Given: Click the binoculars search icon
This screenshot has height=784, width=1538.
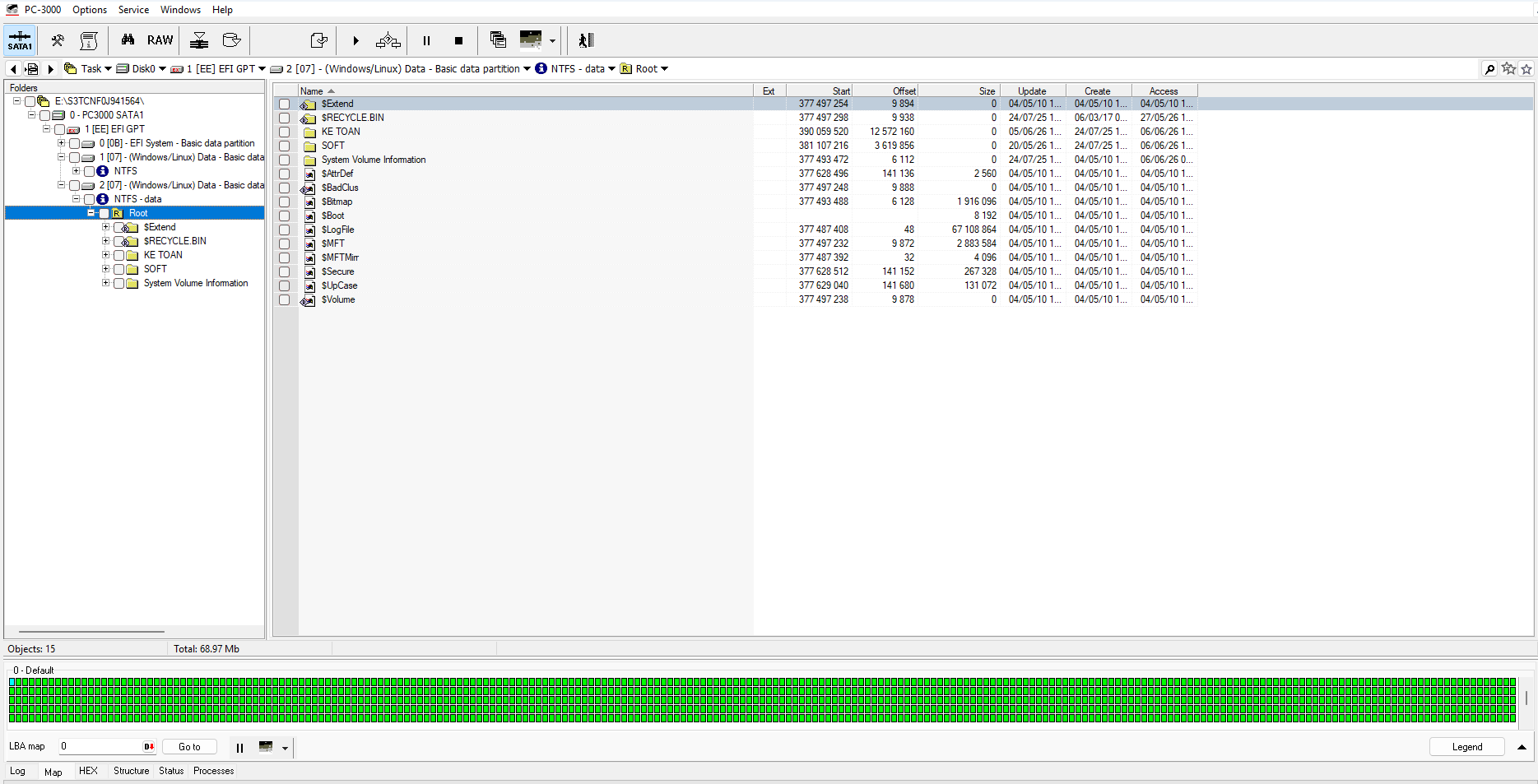Looking at the screenshot, I should point(128,40).
